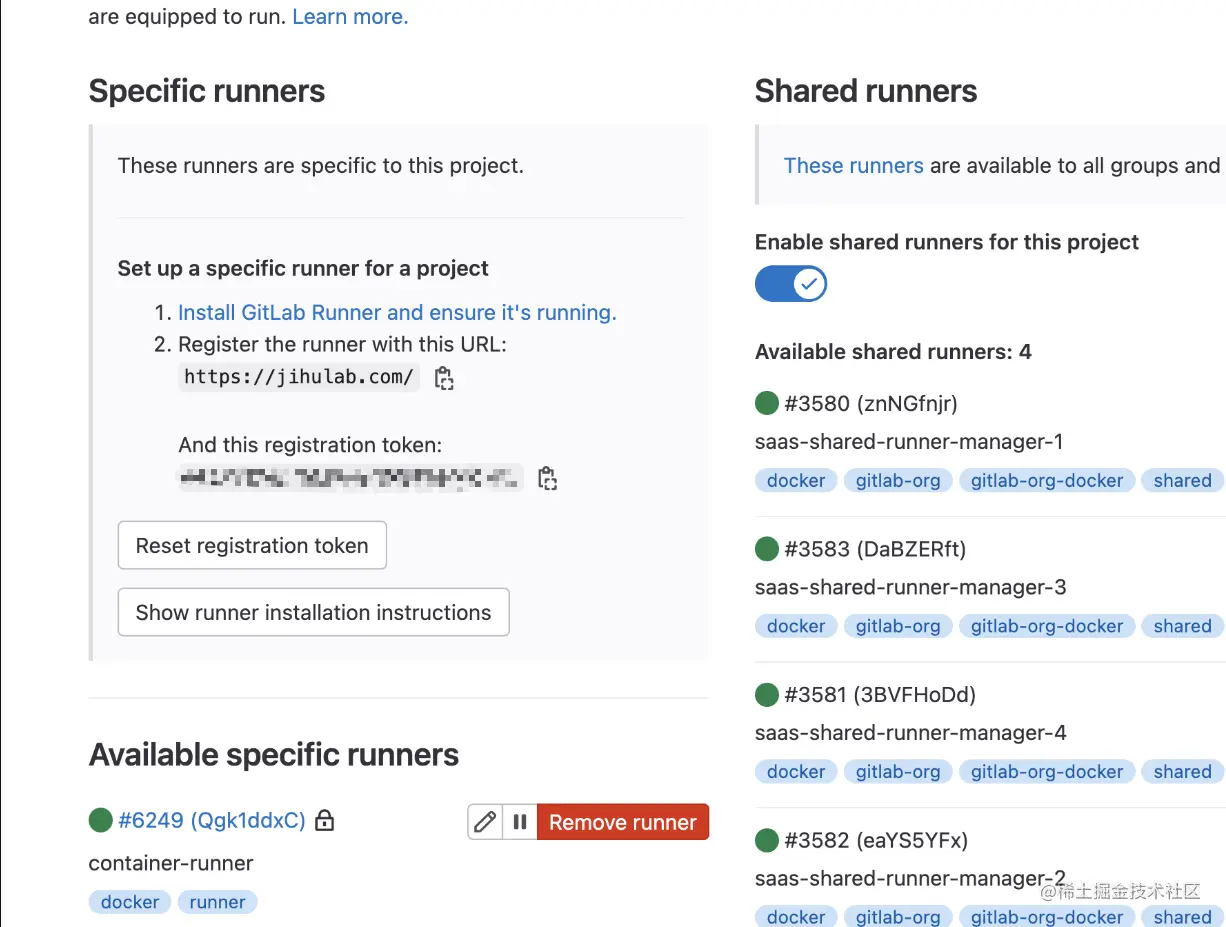This screenshot has width=1226, height=927.
Task: Show runner installation instructions
Action: pyautogui.click(x=313, y=612)
